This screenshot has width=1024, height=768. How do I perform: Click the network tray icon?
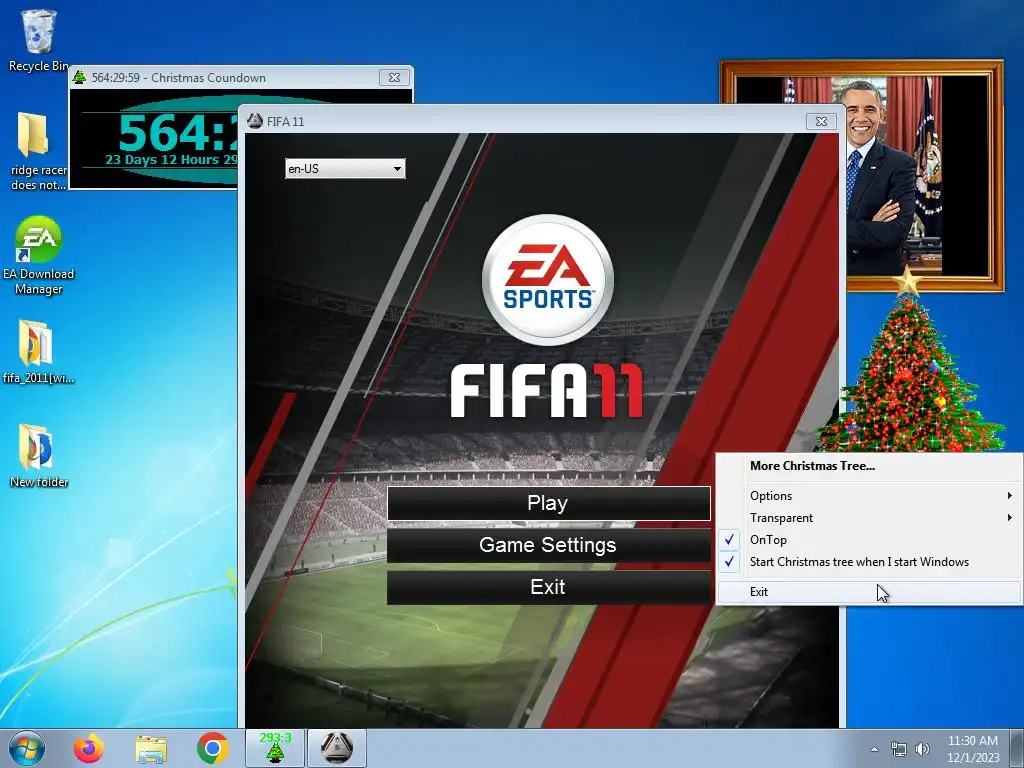tap(899, 749)
